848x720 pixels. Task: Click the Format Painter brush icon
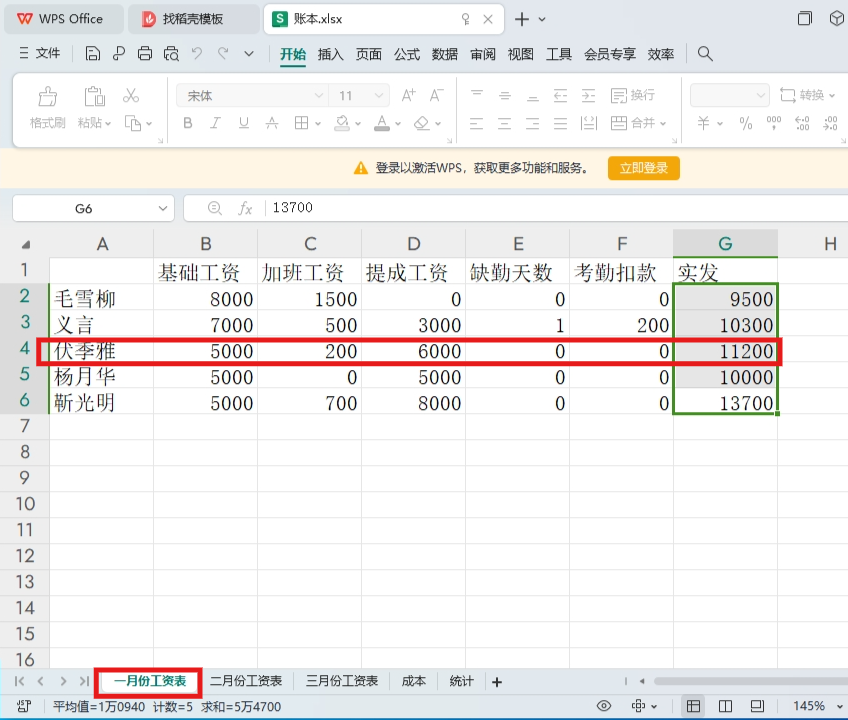point(47,97)
